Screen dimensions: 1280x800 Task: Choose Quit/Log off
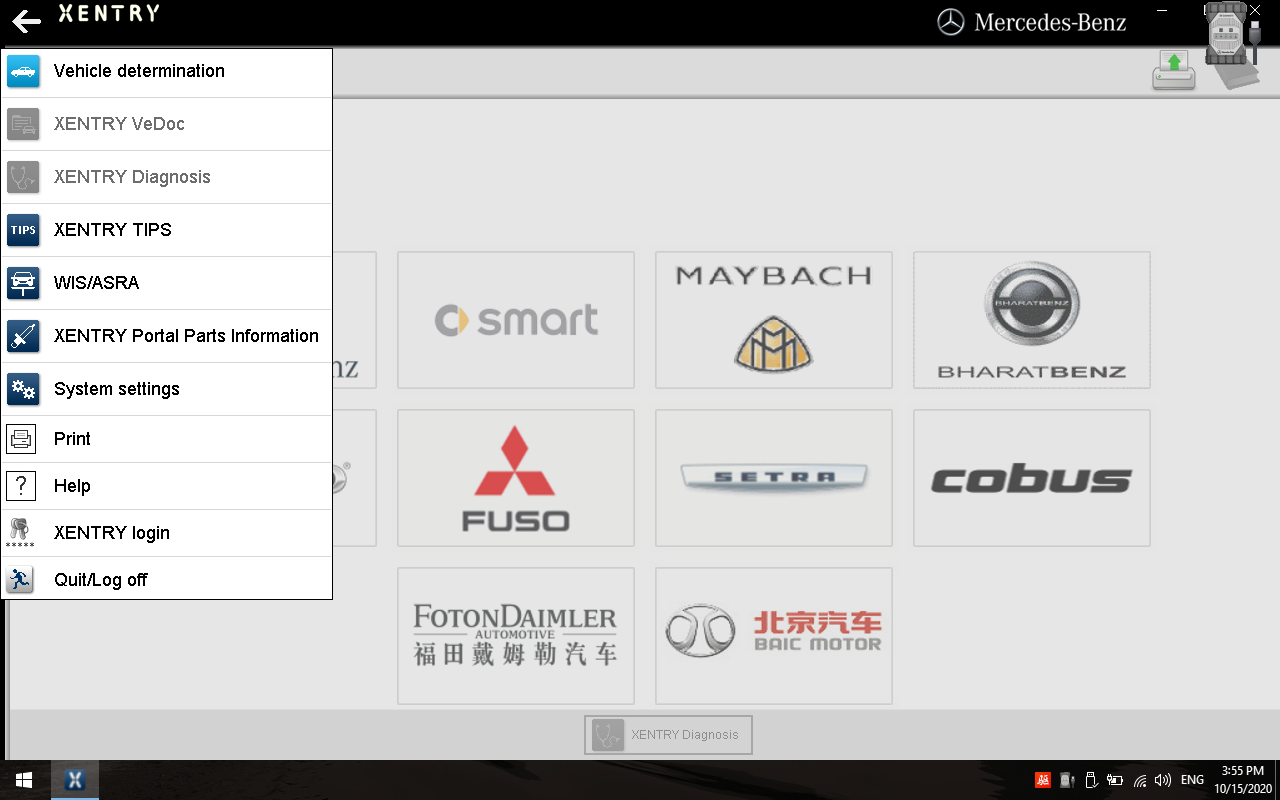(x=167, y=580)
